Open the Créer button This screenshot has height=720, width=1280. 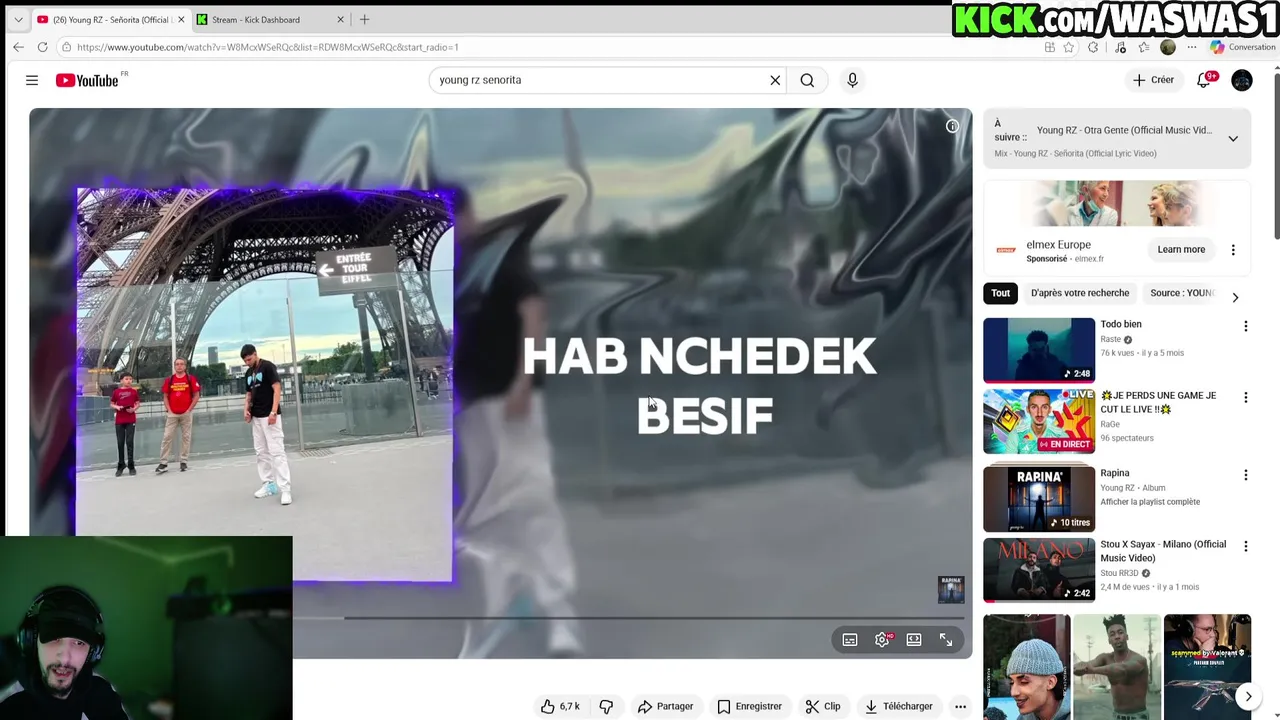tap(1154, 80)
